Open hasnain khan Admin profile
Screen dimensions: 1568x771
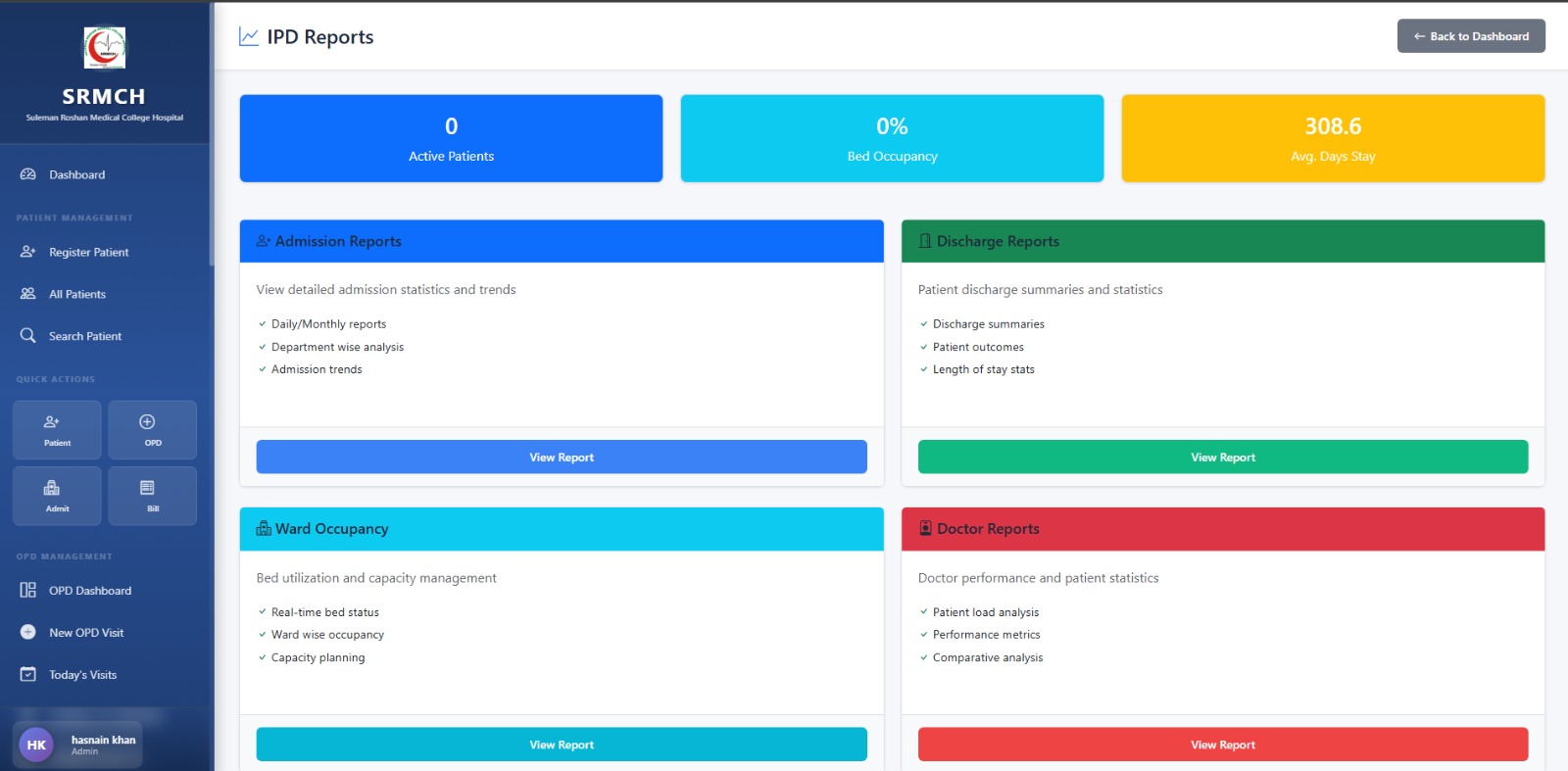[77, 745]
